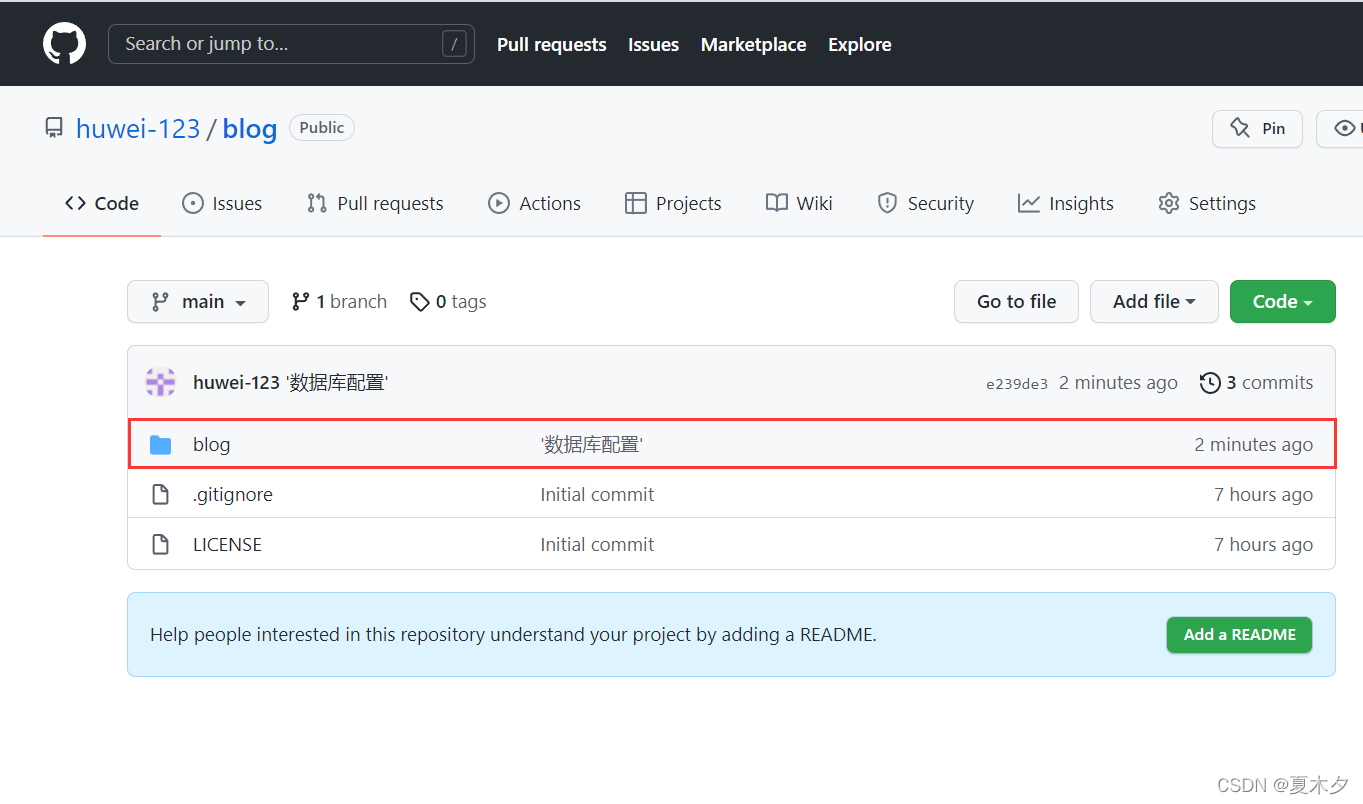The height and width of the screenshot is (804, 1363).
Task: Click the README help prompt text
Action: click(513, 635)
